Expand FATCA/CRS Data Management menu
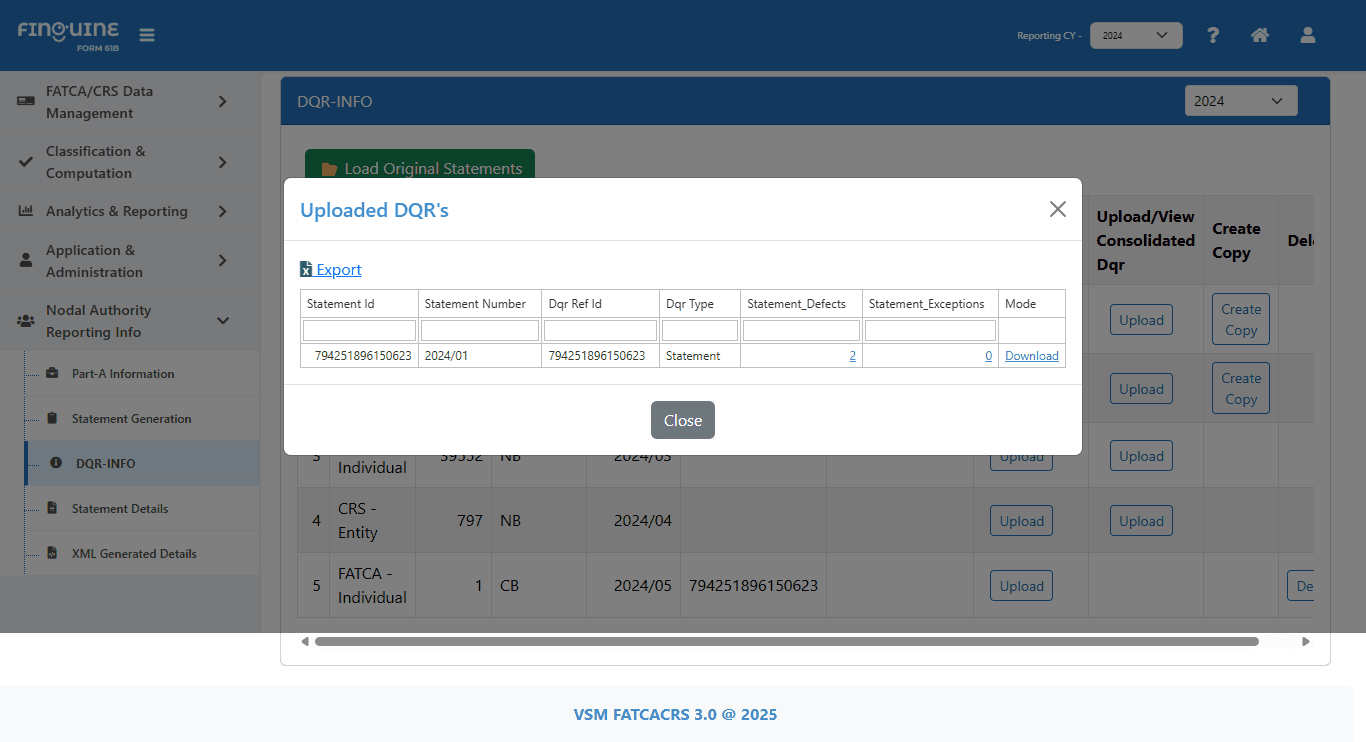This screenshot has width=1366, height=742. coord(222,102)
